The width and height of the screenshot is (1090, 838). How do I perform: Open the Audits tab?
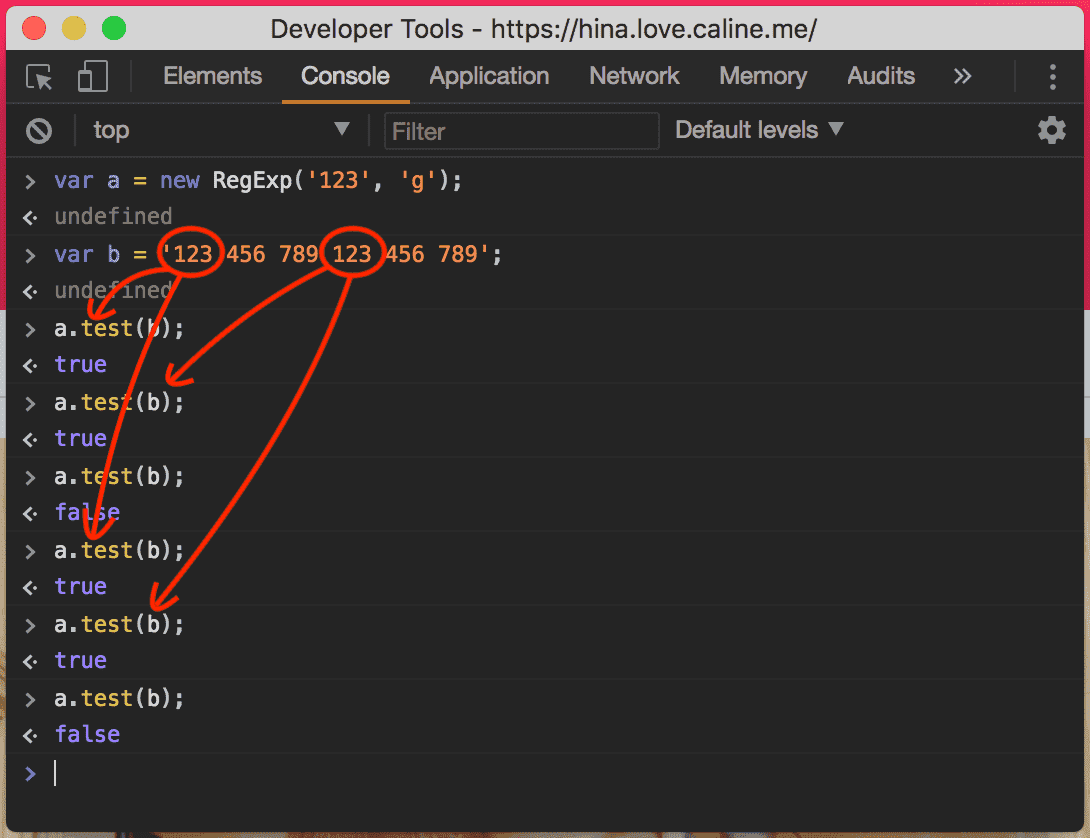coord(880,76)
